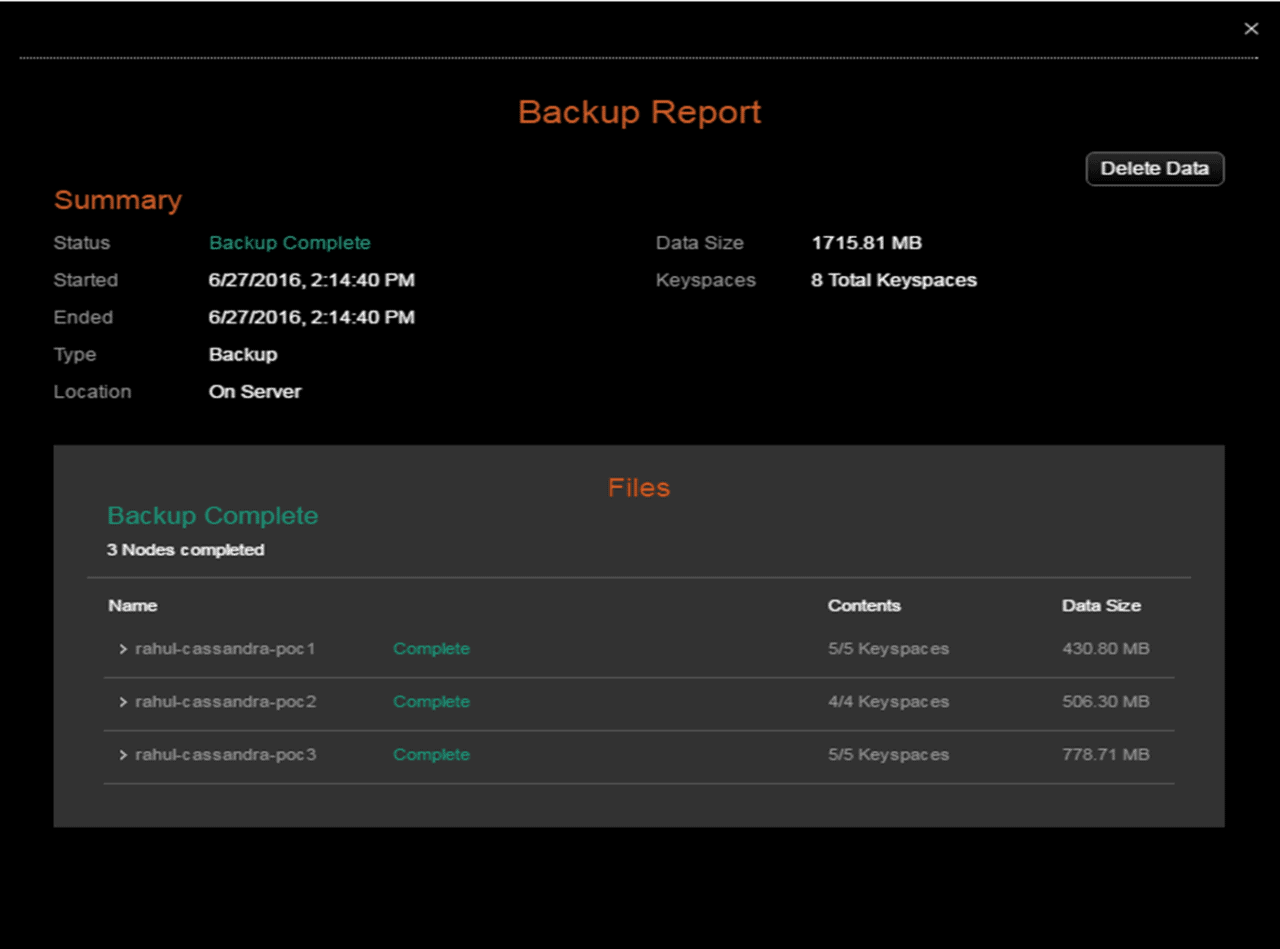1280x949 pixels.
Task: Click the 5/5 Keyspaces entry for poc1
Action: click(x=888, y=649)
